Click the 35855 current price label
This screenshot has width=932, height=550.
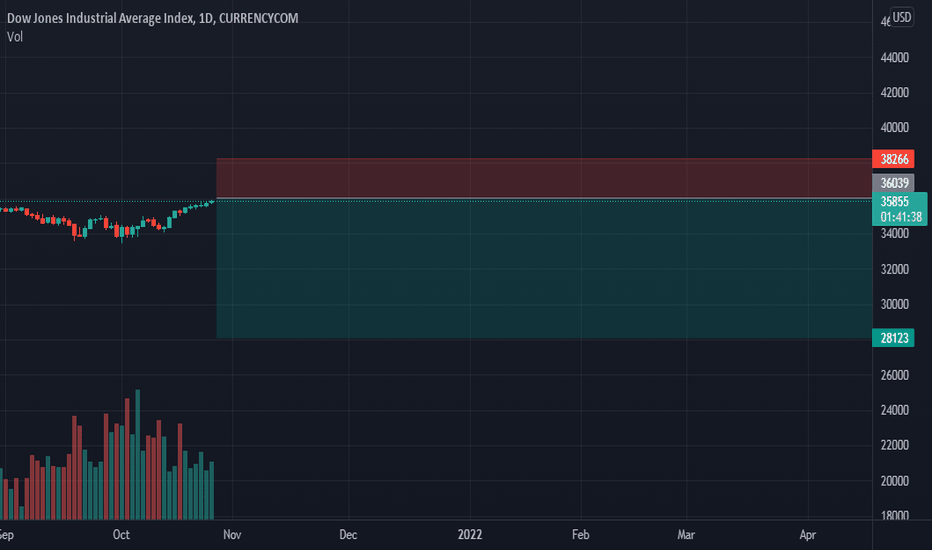[x=895, y=202]
